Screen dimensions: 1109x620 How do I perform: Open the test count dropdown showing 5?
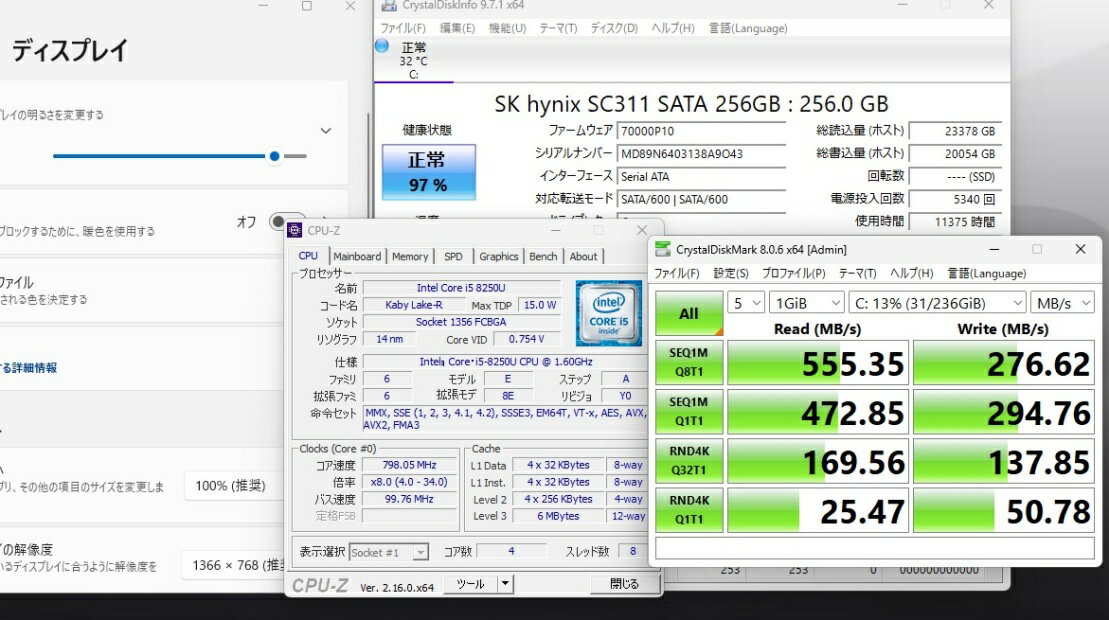tap(745, 303)
